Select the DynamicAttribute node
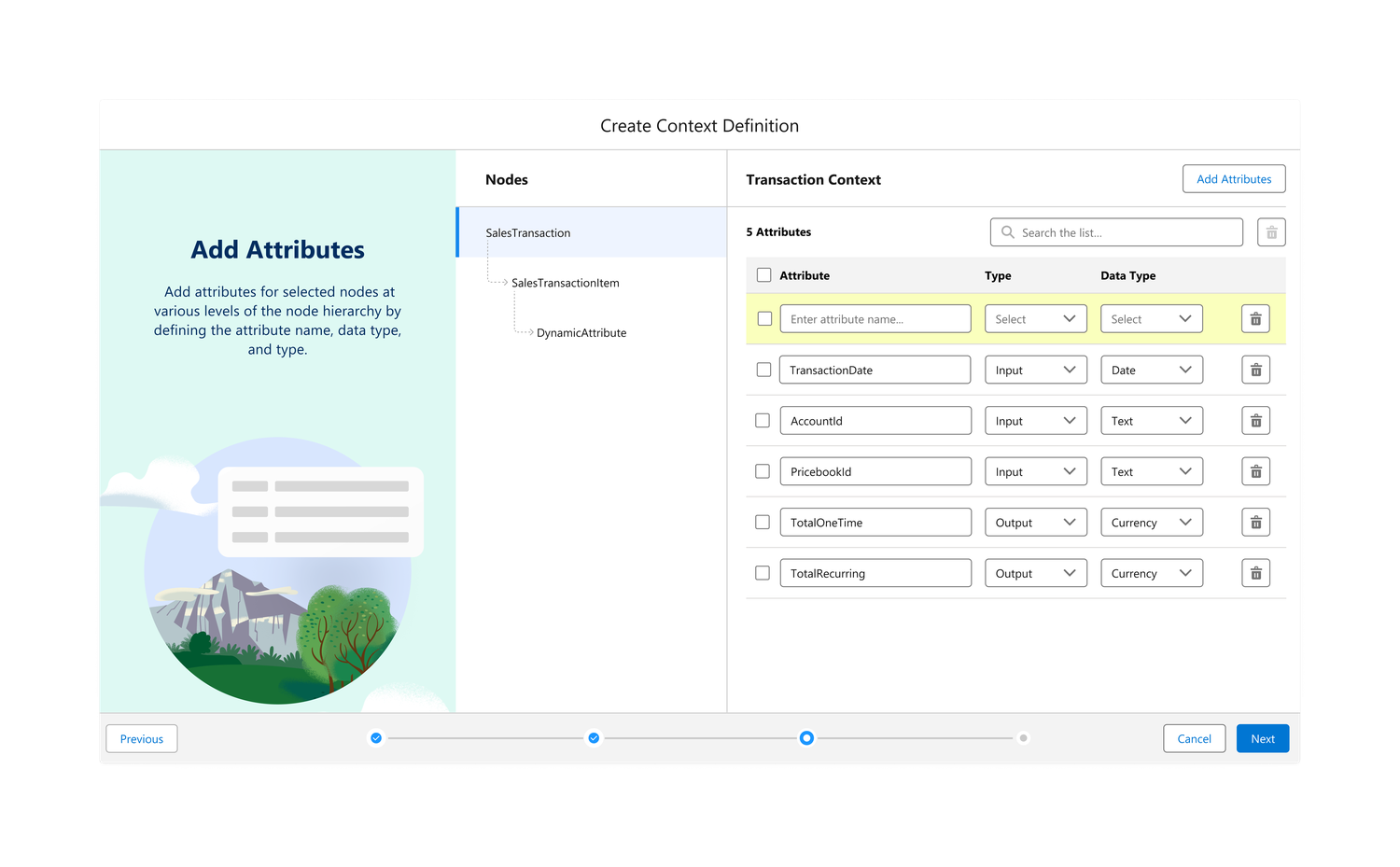The image size is (1400, 867). [581, 333]
